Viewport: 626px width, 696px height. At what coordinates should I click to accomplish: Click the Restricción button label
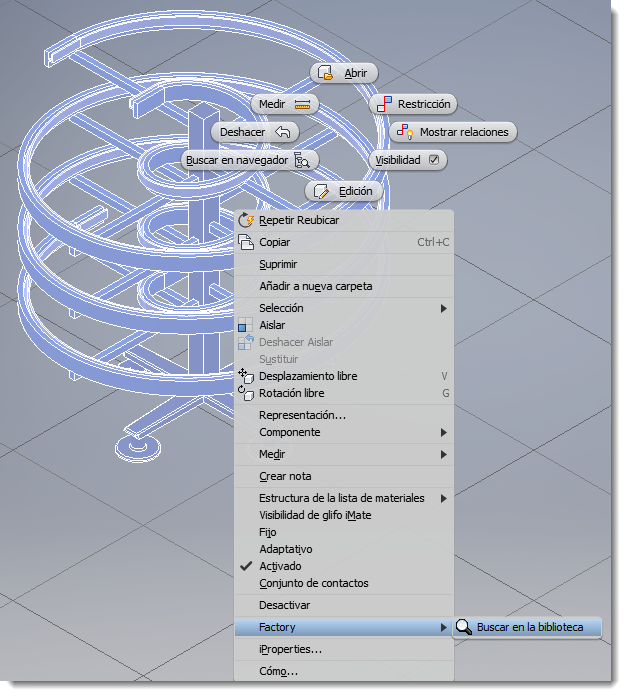[x=424, y=104]
